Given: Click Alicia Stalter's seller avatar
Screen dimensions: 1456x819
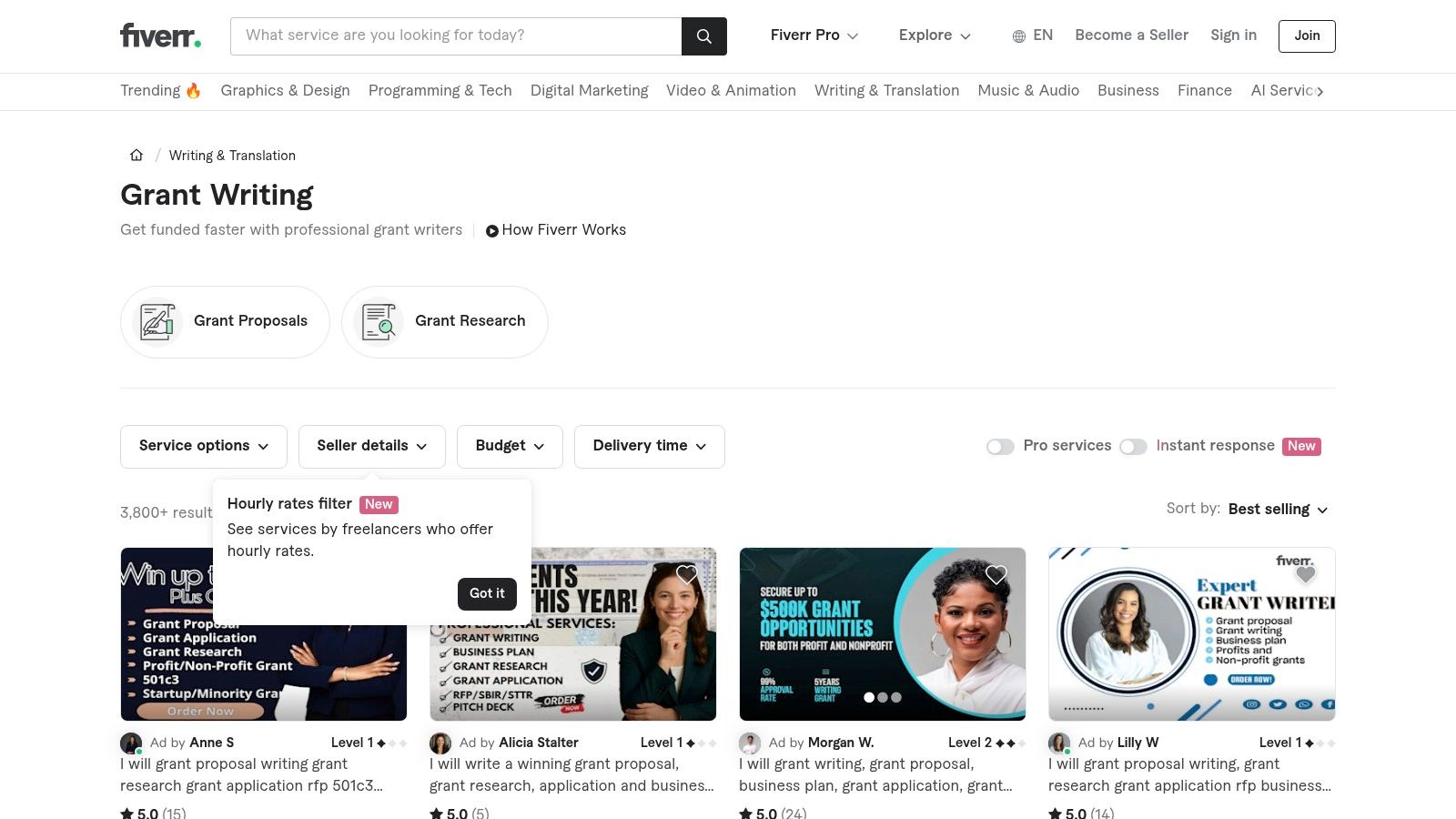Looking at the screenshot, I should coord(440,743).
